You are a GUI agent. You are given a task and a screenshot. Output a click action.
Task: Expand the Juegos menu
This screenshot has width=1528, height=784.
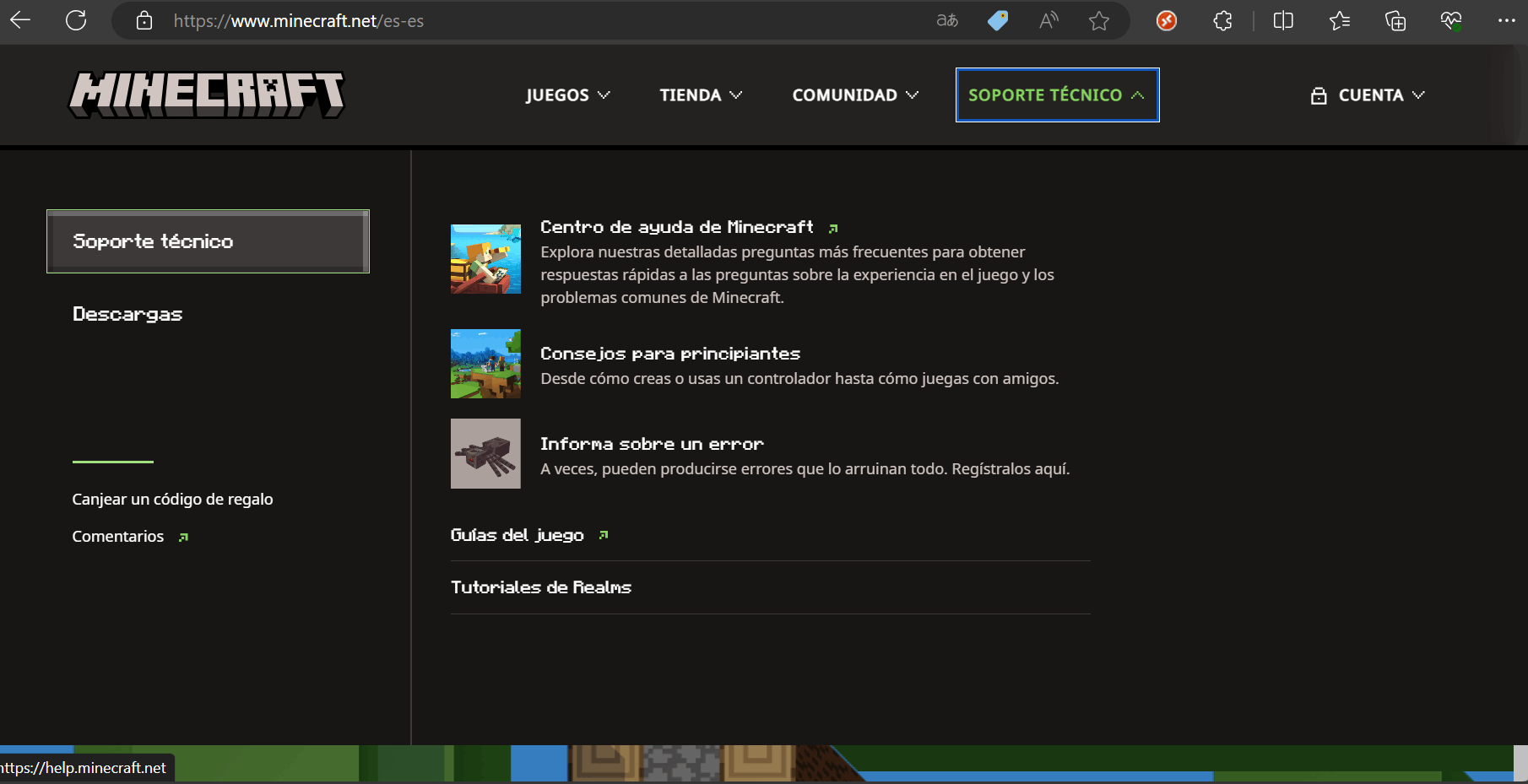[x=567, y=95]
